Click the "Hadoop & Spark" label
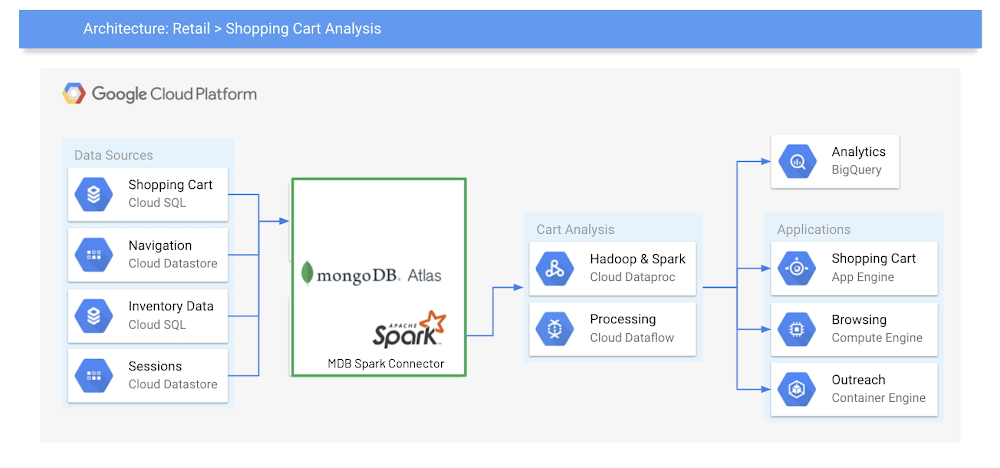Screen dimensions: 1000x468 click(x=638, y=259)
